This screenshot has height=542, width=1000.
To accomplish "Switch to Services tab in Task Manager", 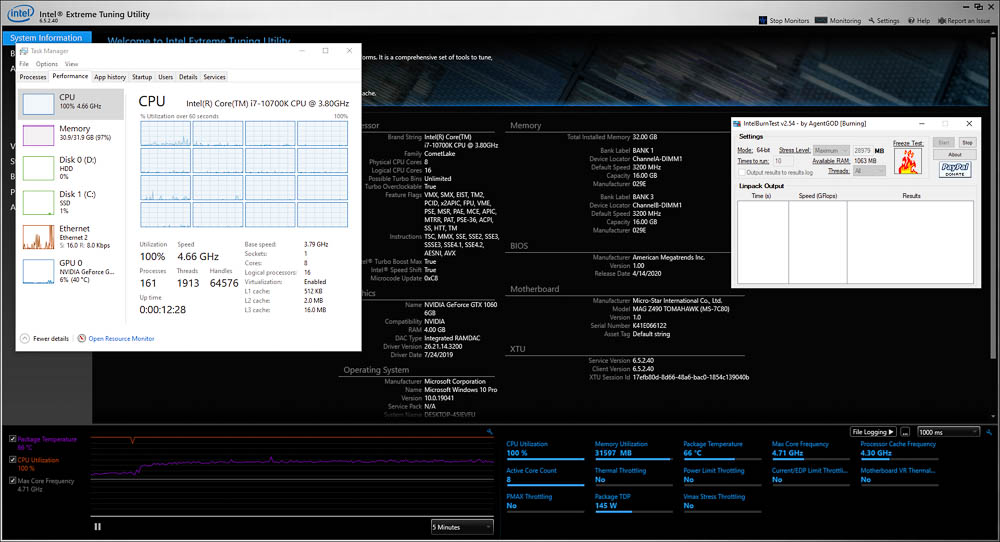I will click(214, 77).
